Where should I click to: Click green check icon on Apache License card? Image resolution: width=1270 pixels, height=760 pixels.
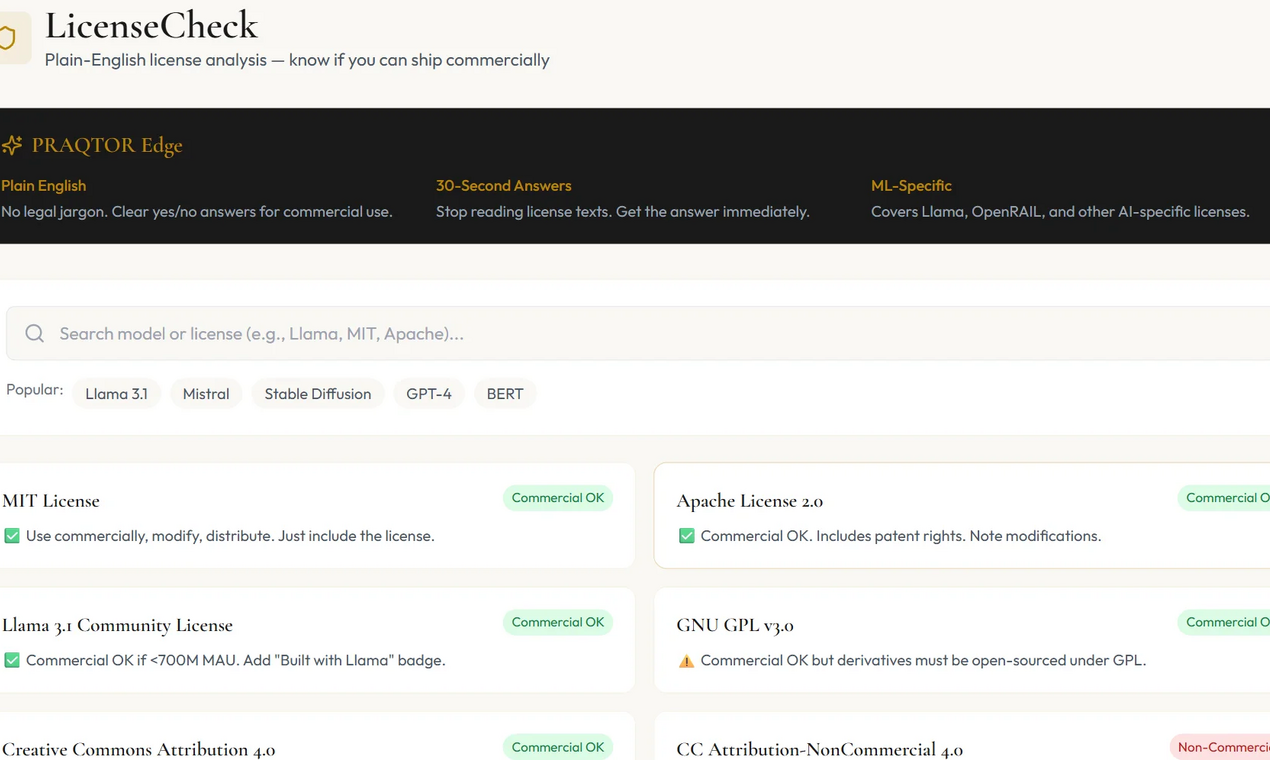click(x=686, y=536)
